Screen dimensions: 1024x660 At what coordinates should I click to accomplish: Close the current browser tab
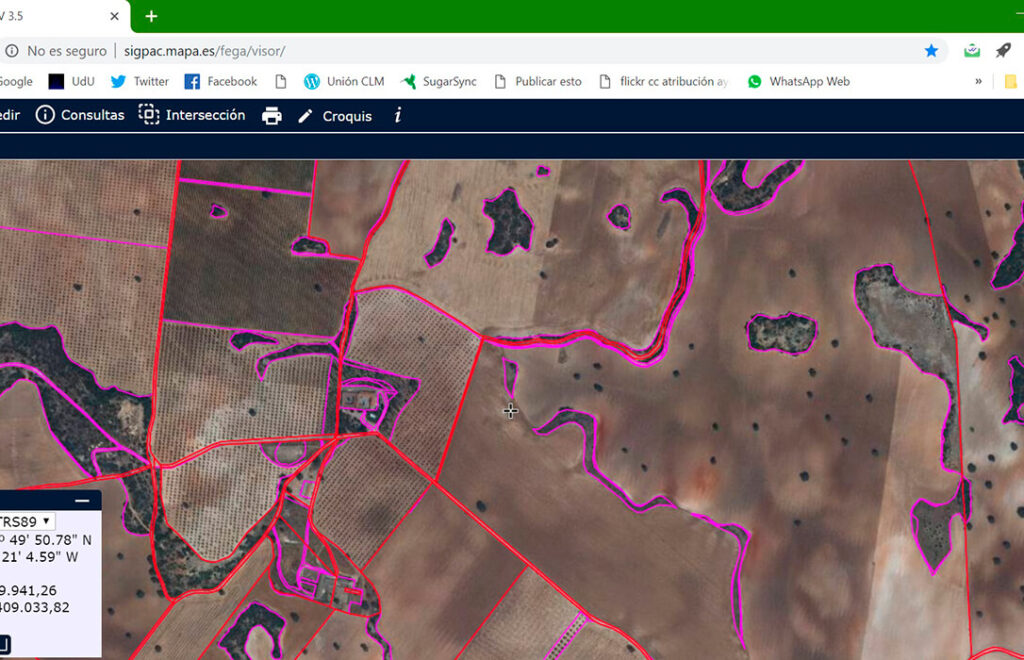pos(115,16)
